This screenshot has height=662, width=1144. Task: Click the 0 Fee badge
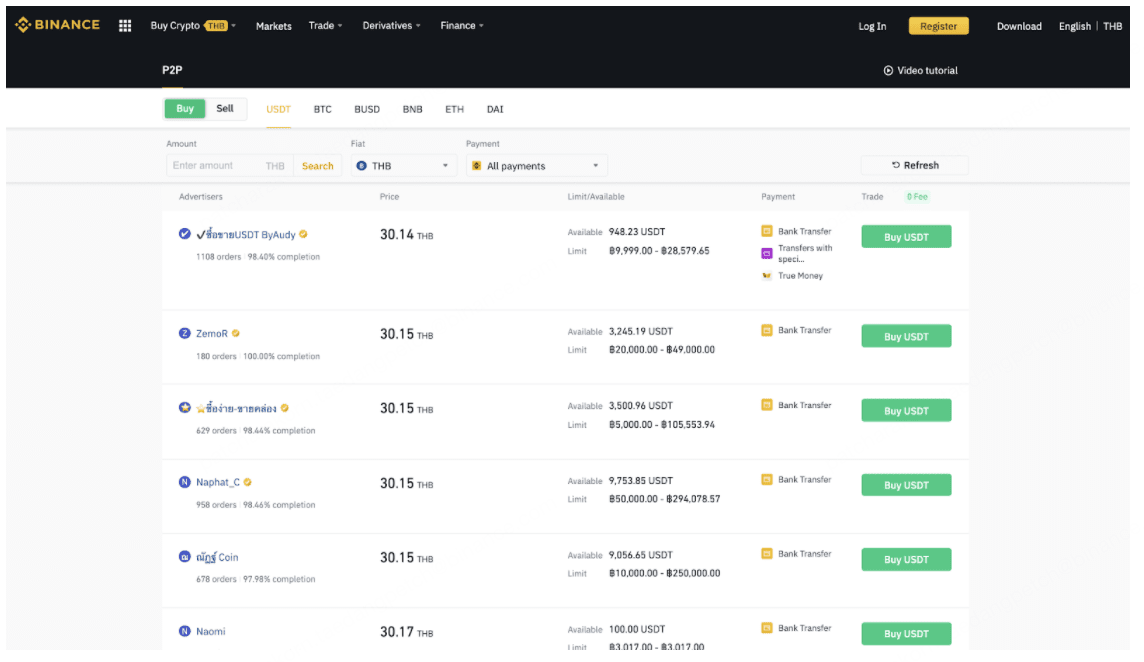point(917,196)
